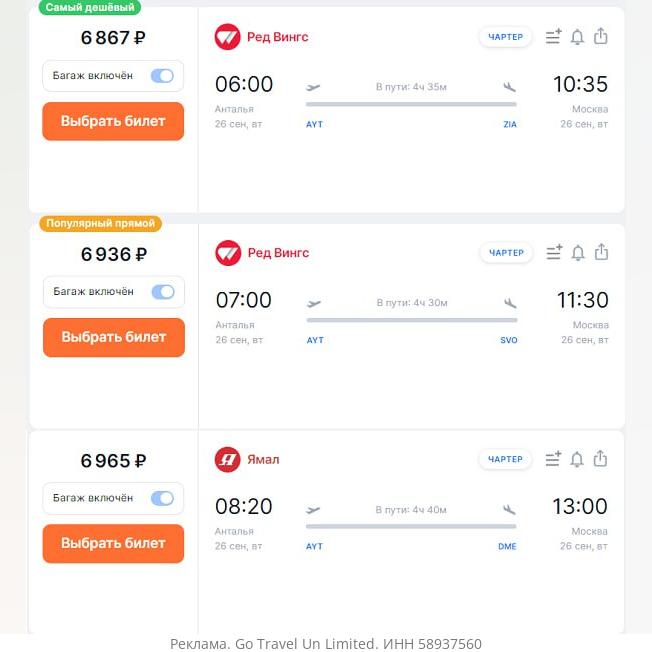
Task: Share the 7:00 flight to SVO
Action: pos(602,252)
